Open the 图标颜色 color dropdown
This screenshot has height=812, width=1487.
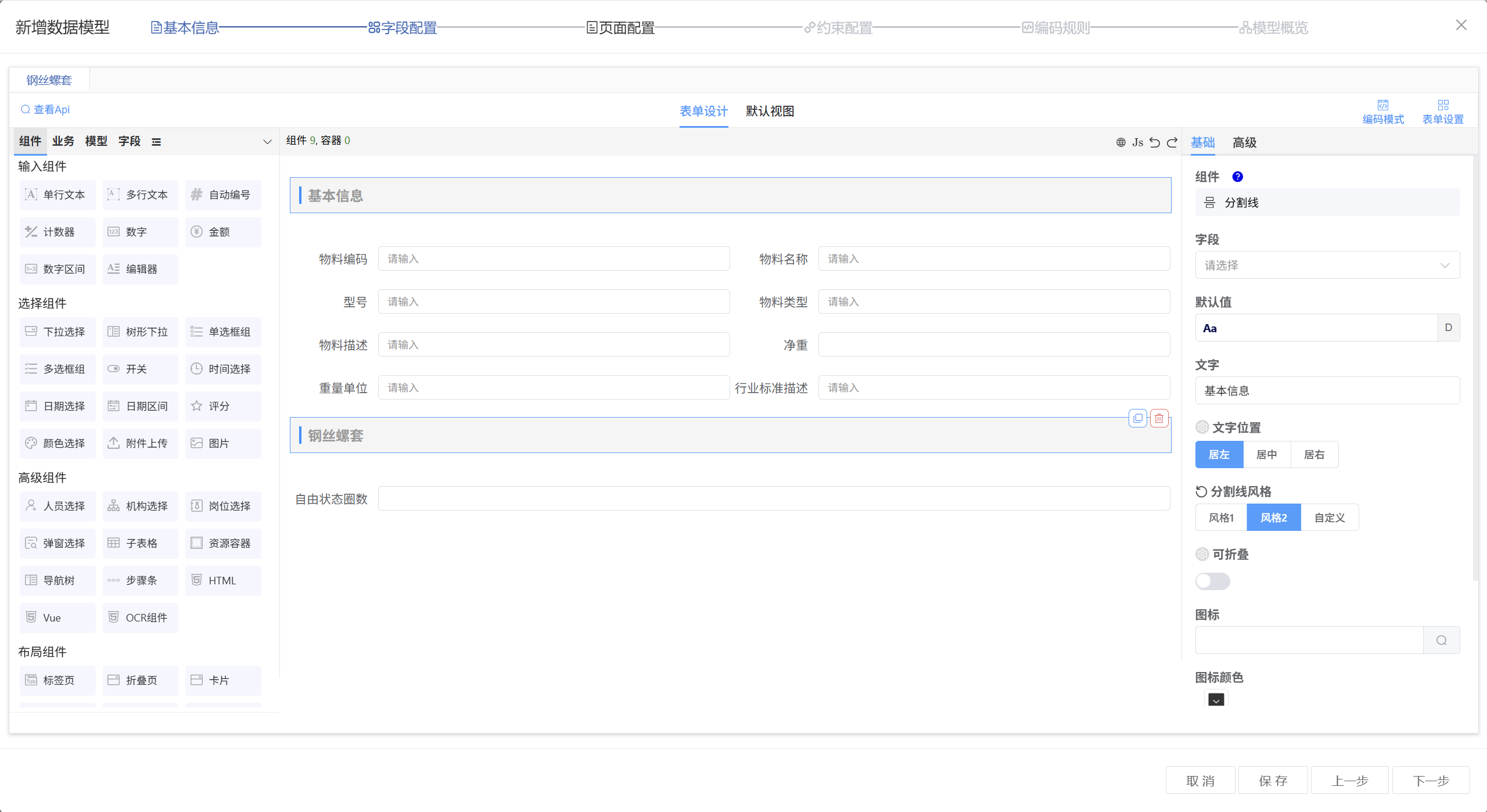pyautogui.click(x=1216, y=700)
